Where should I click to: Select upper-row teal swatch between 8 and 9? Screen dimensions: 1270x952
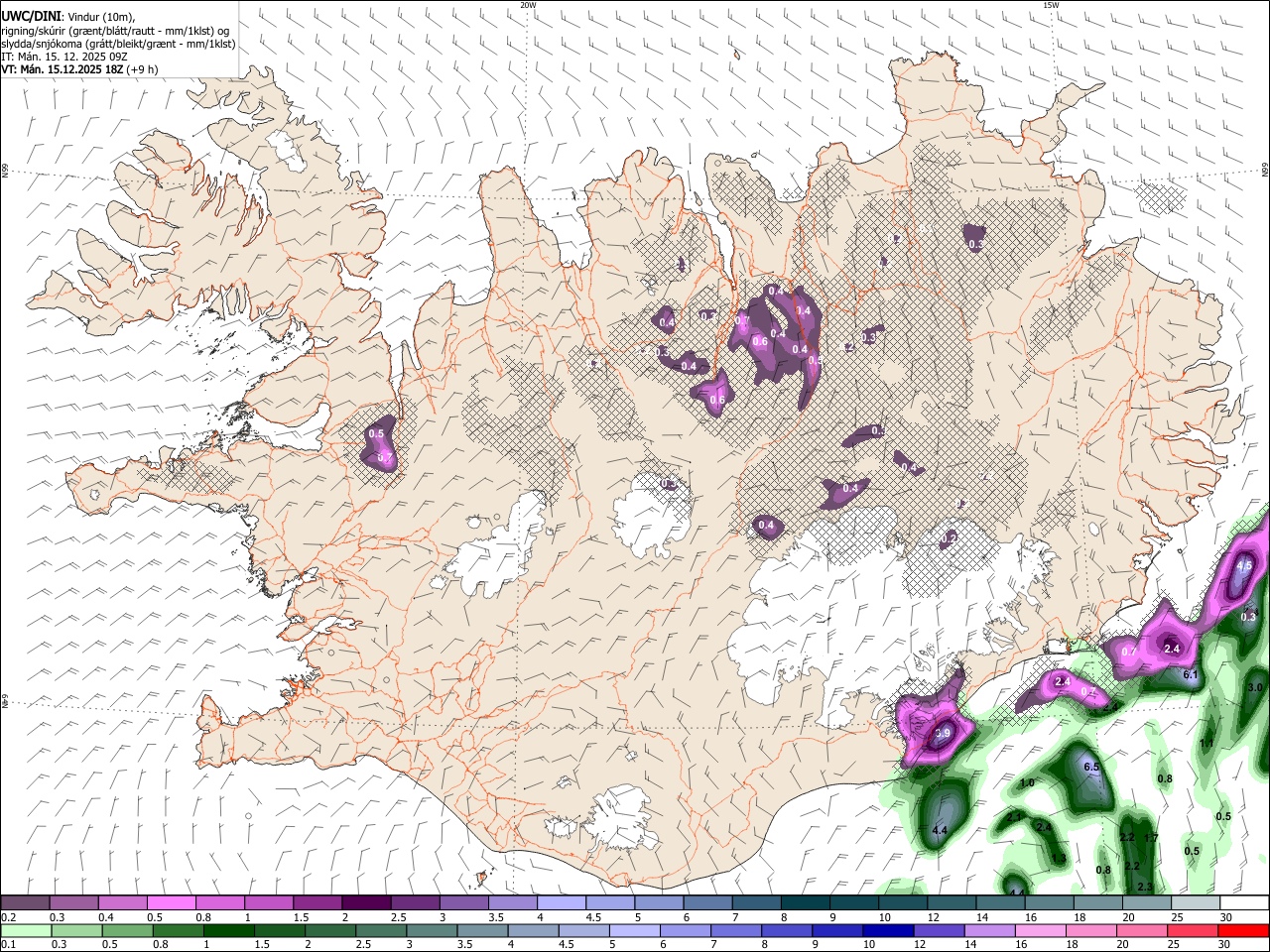click(804, 903)
